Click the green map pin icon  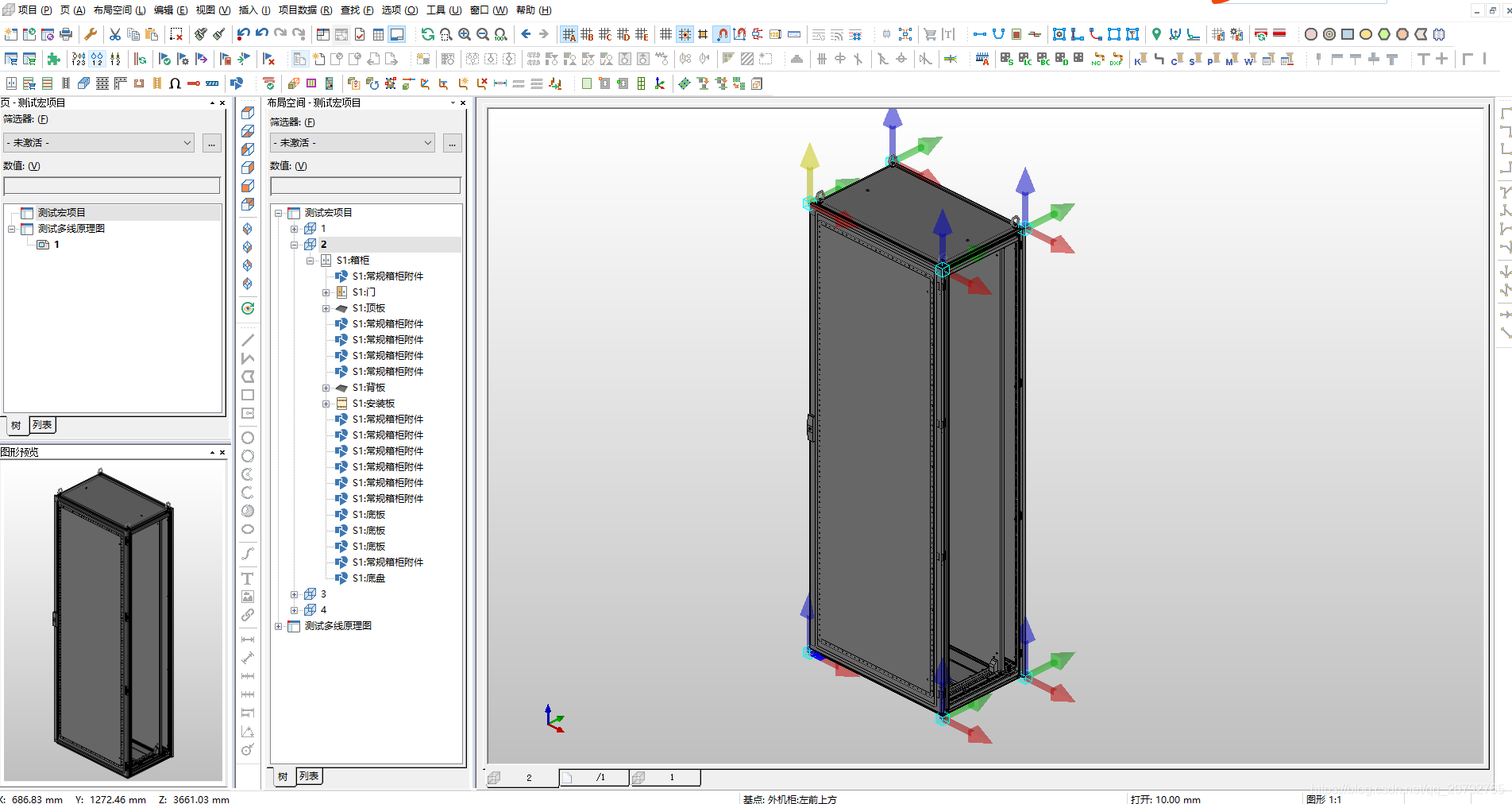1156,34
